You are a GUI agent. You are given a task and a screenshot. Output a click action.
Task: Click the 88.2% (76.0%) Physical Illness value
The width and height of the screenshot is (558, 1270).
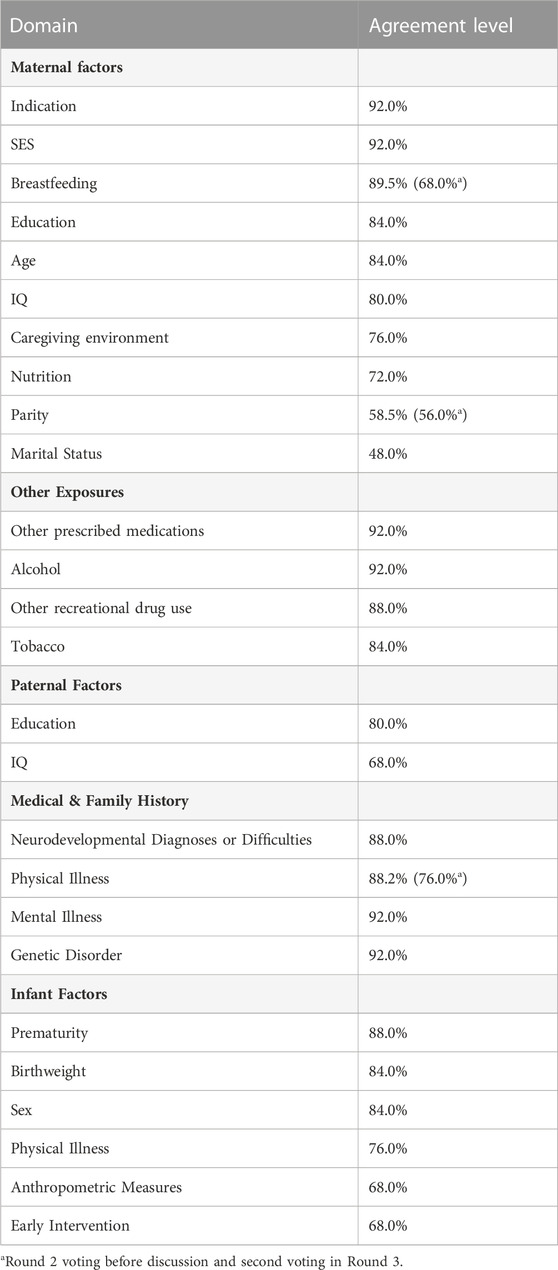click(x=429, y=878)
